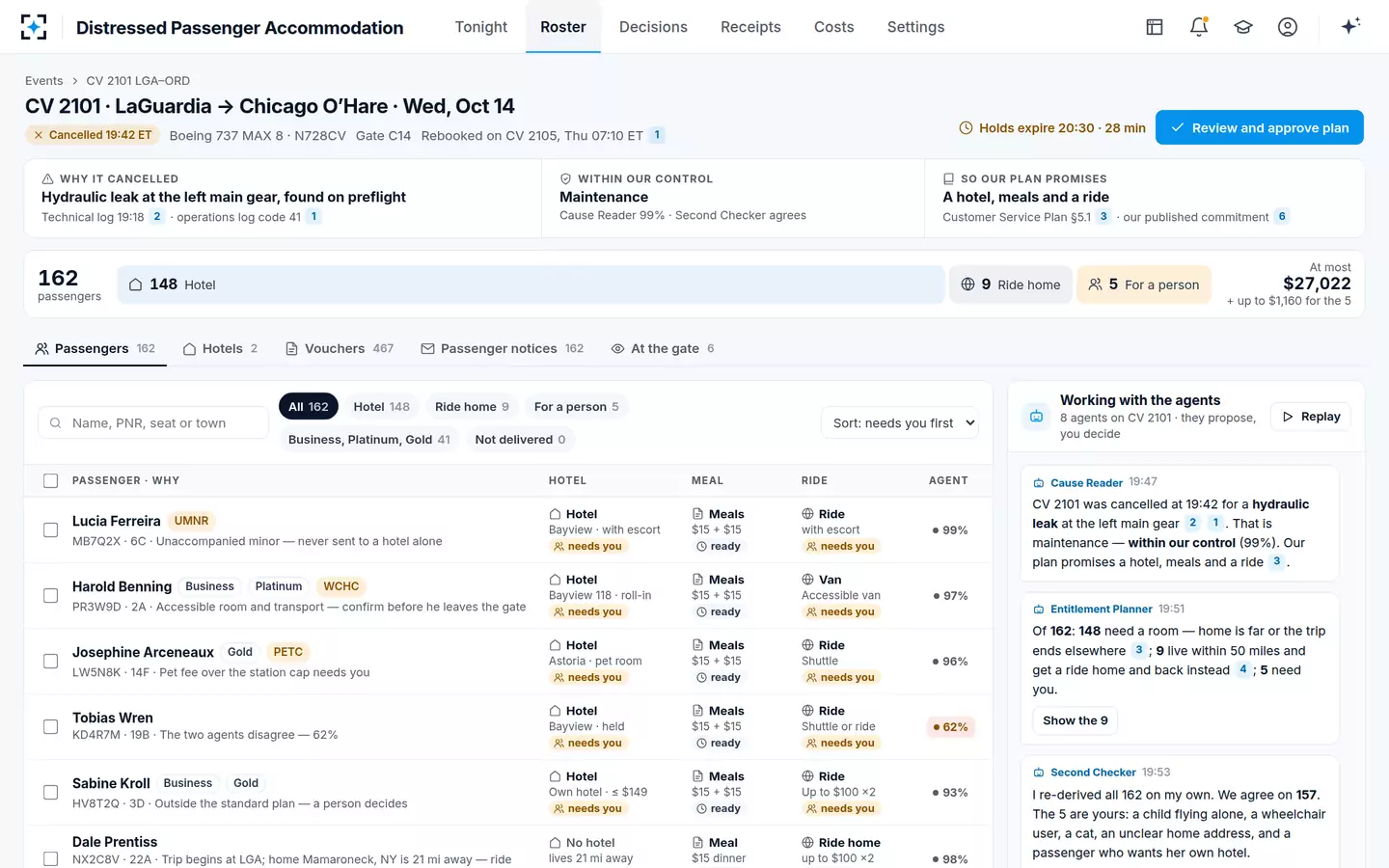Open citation 6 after published commitment
Image resolution: width=1389 pixels, height=868 pixels.
[1282, 216]
